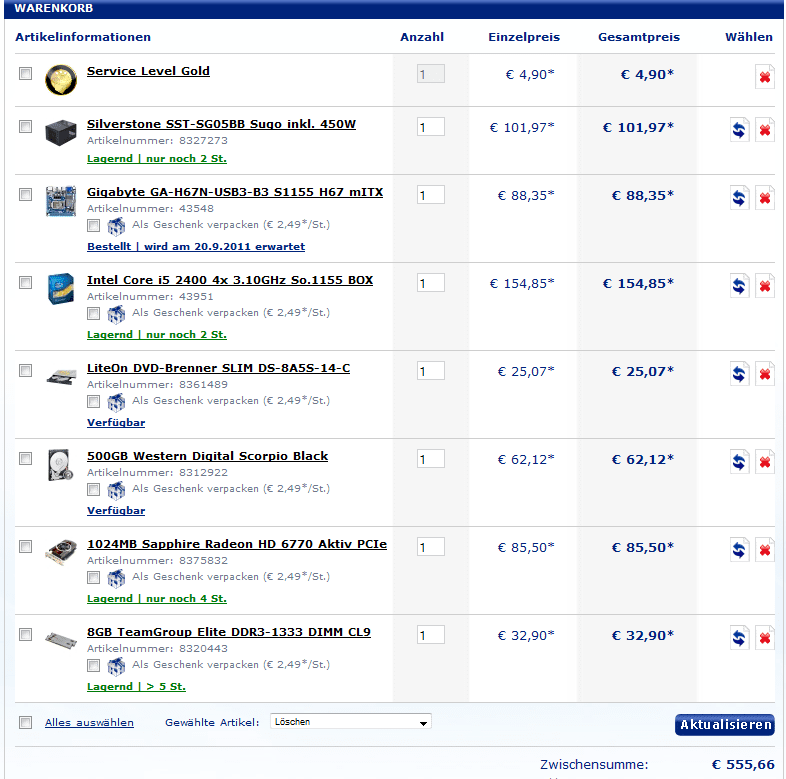Viewport: 786px width, 779px height.
Task: Click the Aktualisieren button
Action: (x=724, y=724)
